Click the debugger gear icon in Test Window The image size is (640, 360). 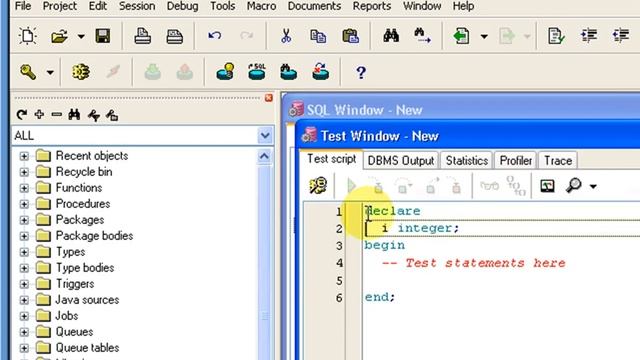point(318,186)
